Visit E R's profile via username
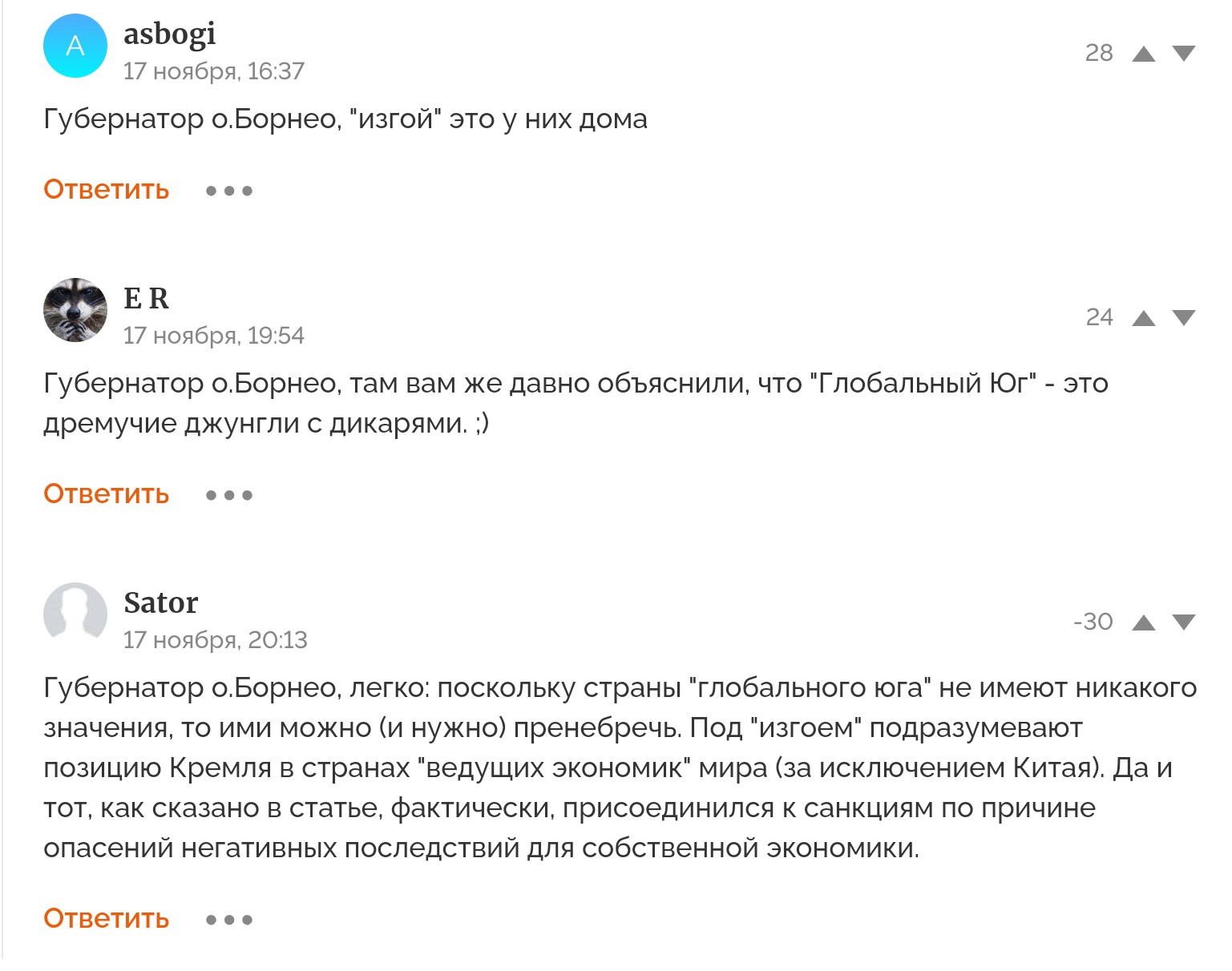 (x=146, y=298)
